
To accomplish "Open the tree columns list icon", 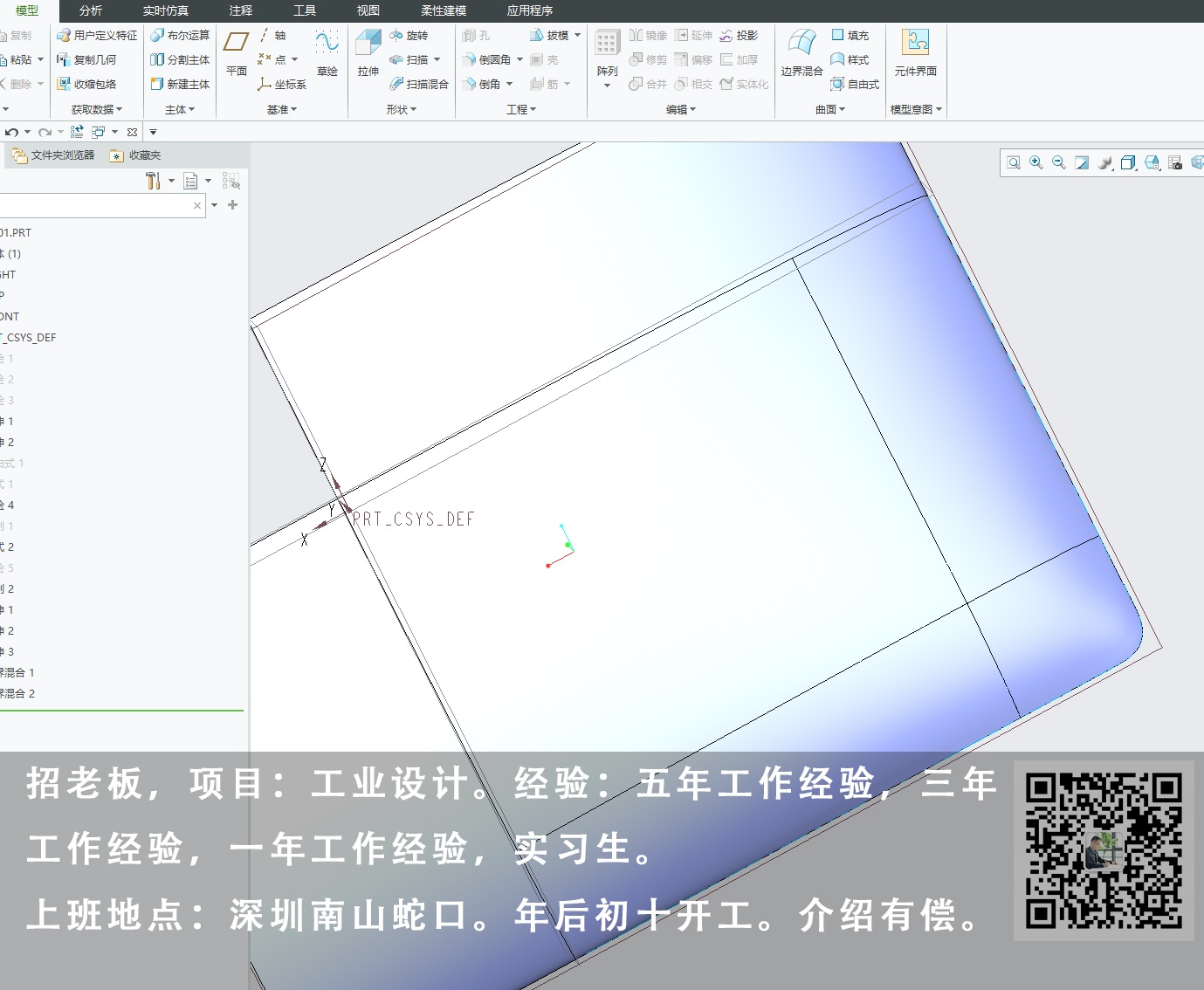I will coord(190,181).
